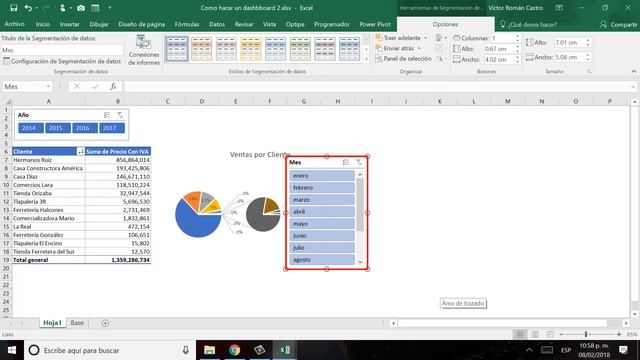Open Configuración de Segmentación de datos
This screenshot has width=640, height=360.
click(62, 61)
